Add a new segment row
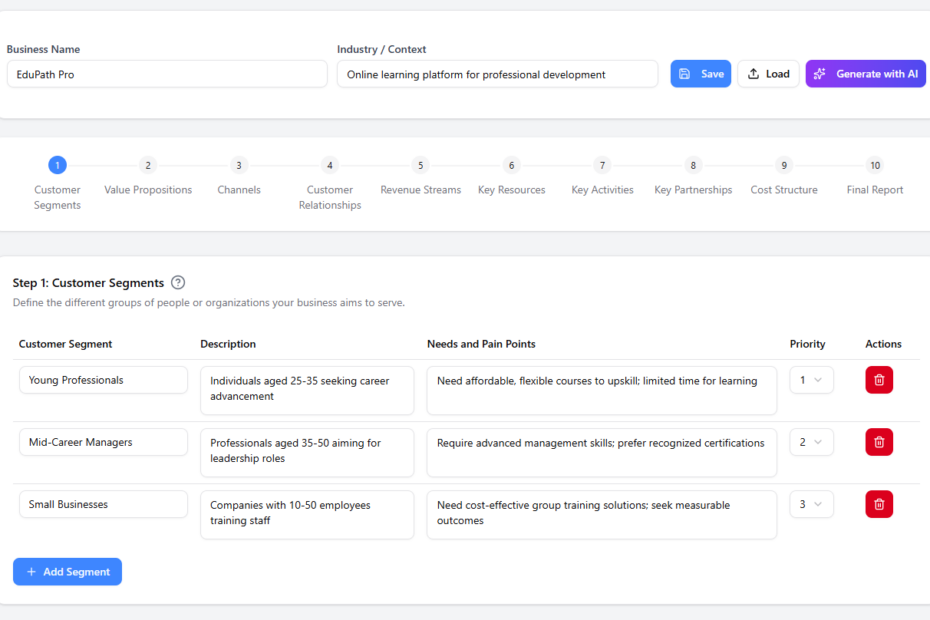This screenshot has height=620, width=930. coord(67,572)
